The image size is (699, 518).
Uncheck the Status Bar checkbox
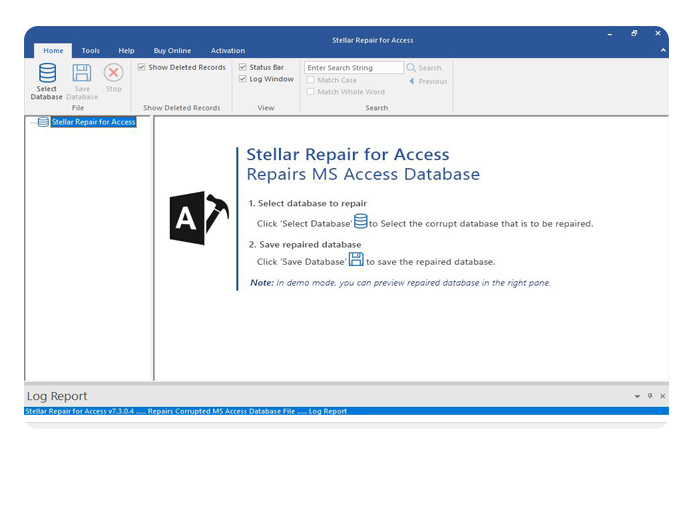[243, 67]
